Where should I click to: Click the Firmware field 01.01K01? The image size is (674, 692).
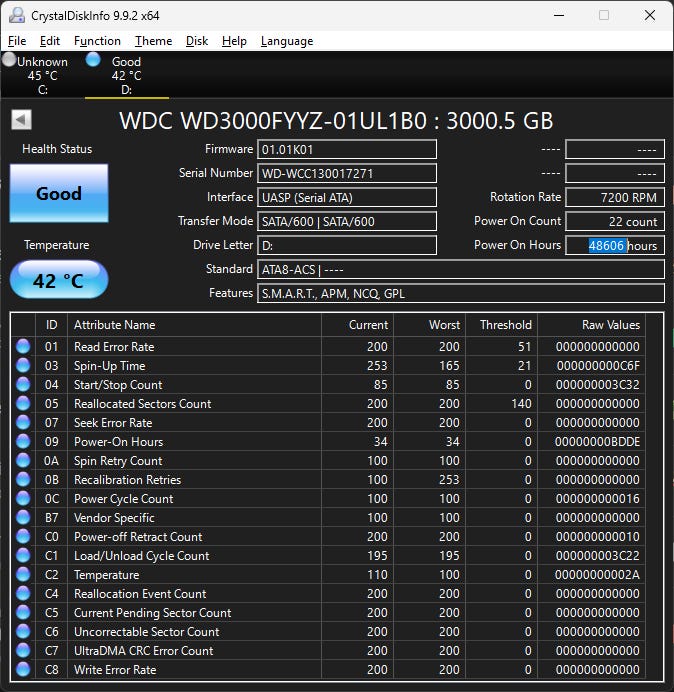coord(347,150)
